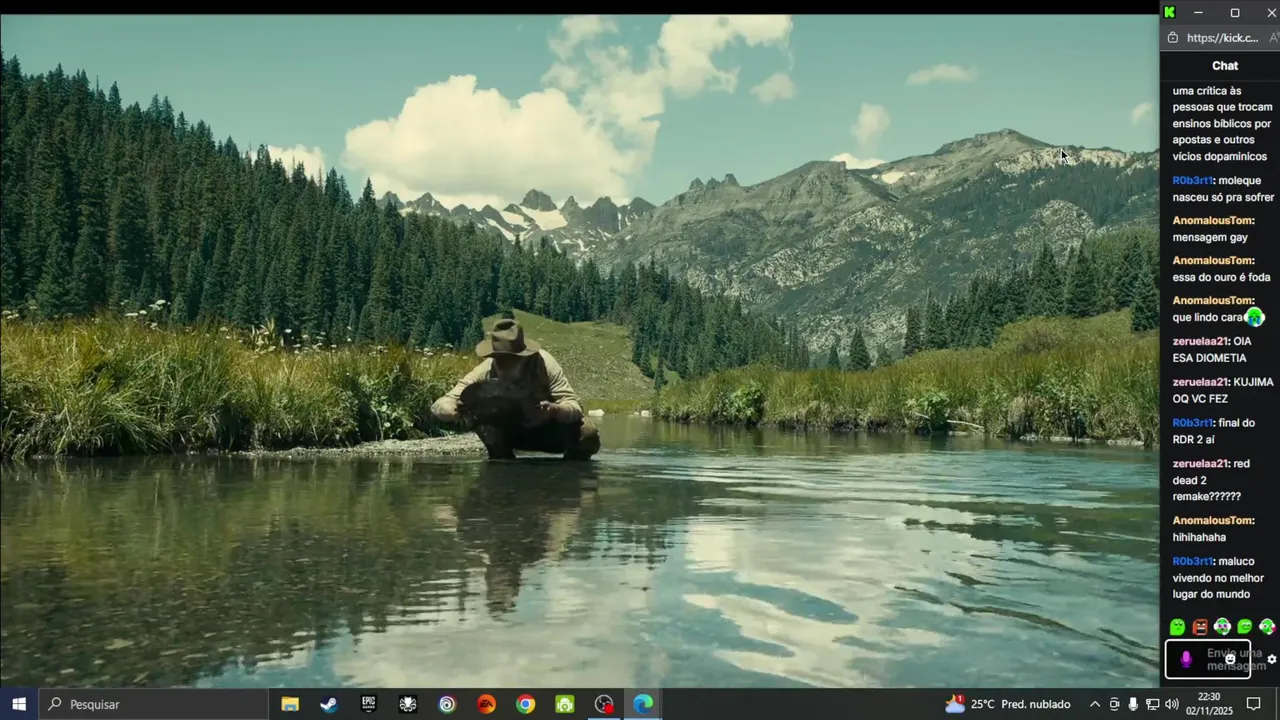Insert the red angry face emote
1280x720 pixels.
pyautogui.click(x=1200, y=627)
